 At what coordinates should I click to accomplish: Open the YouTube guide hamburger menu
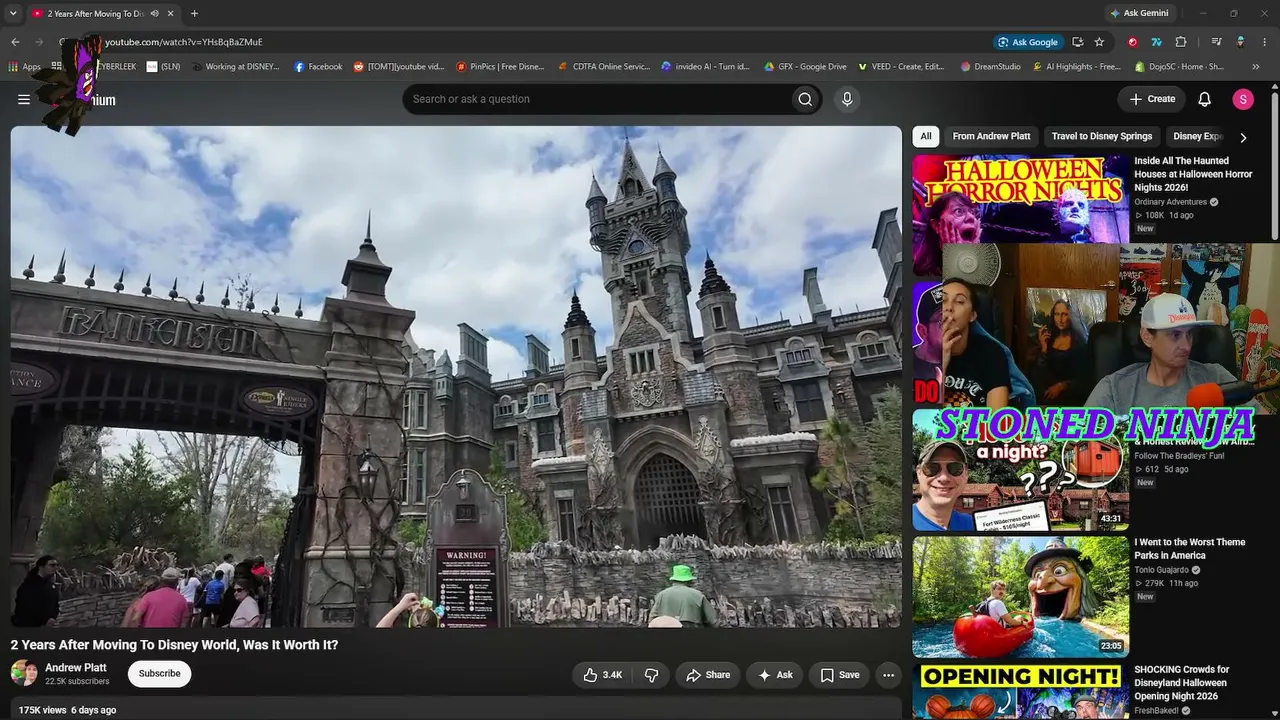pyautogui.click(x=24, y=99)
